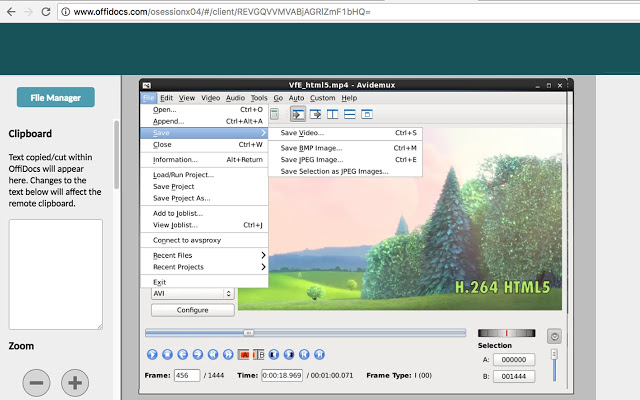Set selection marker A
Image resolution: width=640 pixels, height=400 pixels.
244,354
